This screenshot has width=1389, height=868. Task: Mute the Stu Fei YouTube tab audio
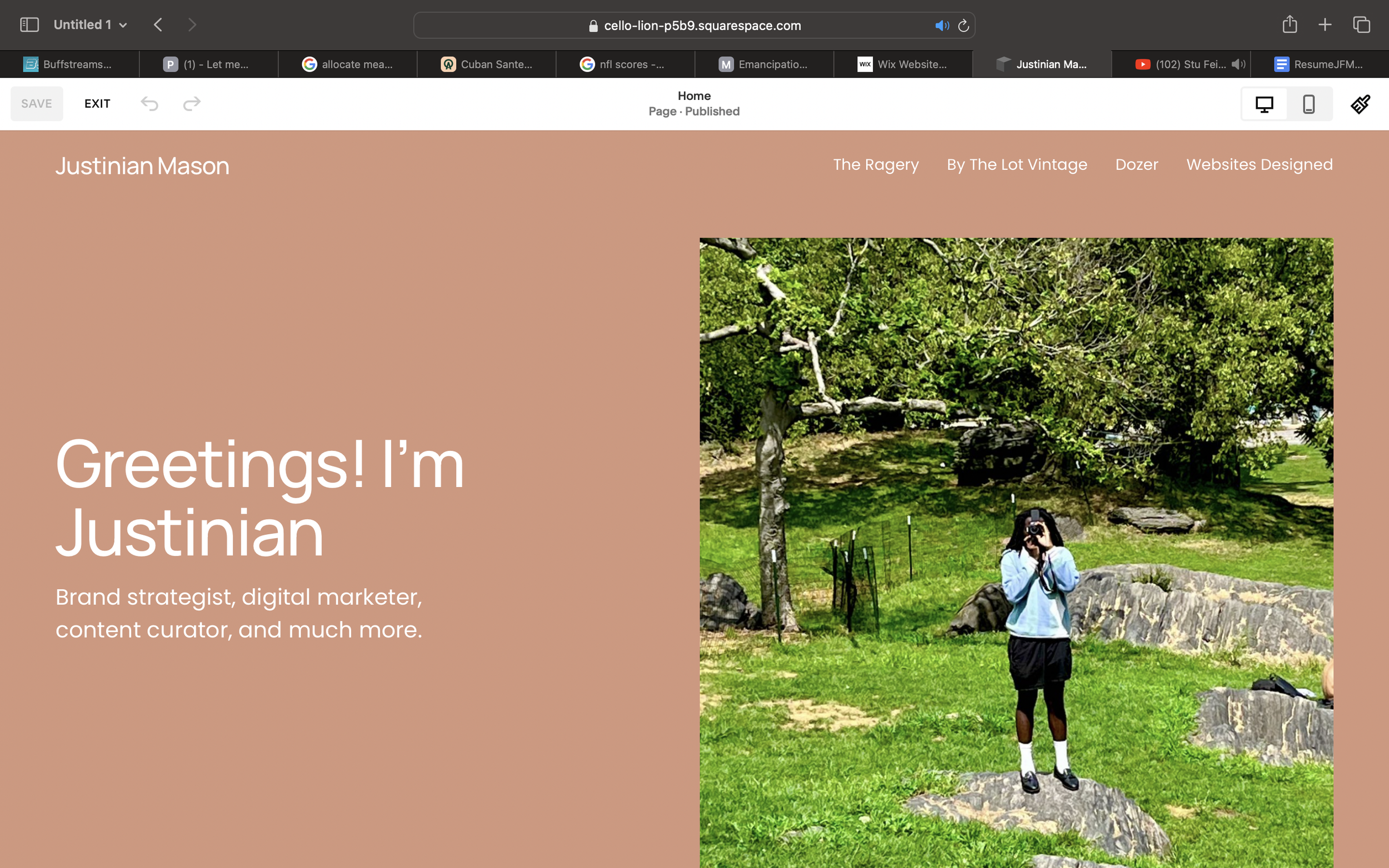click(x=1238, y=64)
